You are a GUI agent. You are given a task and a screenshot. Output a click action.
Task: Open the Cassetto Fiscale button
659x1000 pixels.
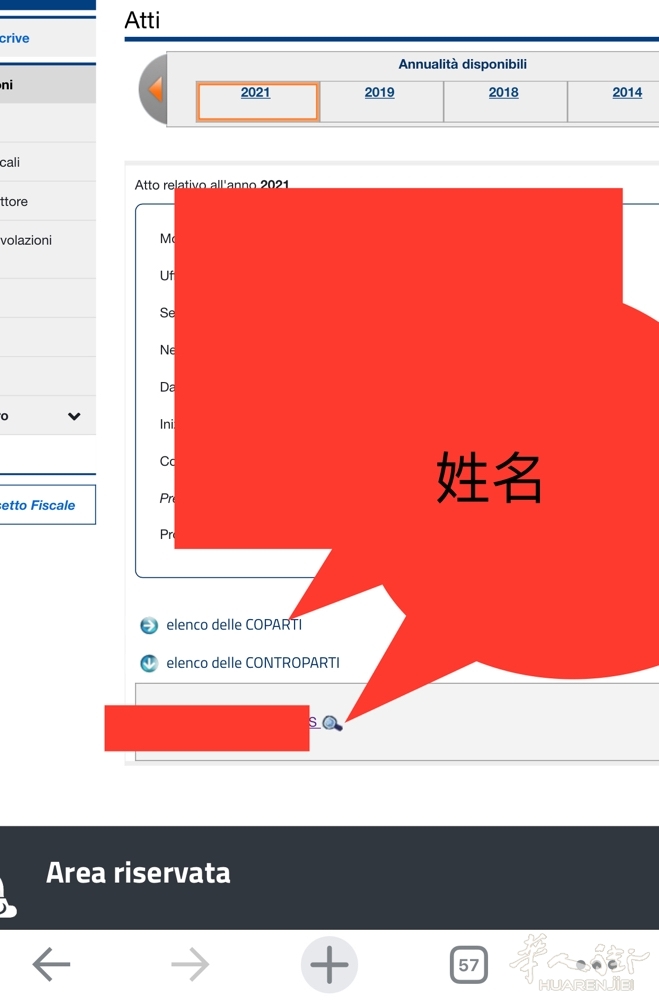(x=47, y=505)
